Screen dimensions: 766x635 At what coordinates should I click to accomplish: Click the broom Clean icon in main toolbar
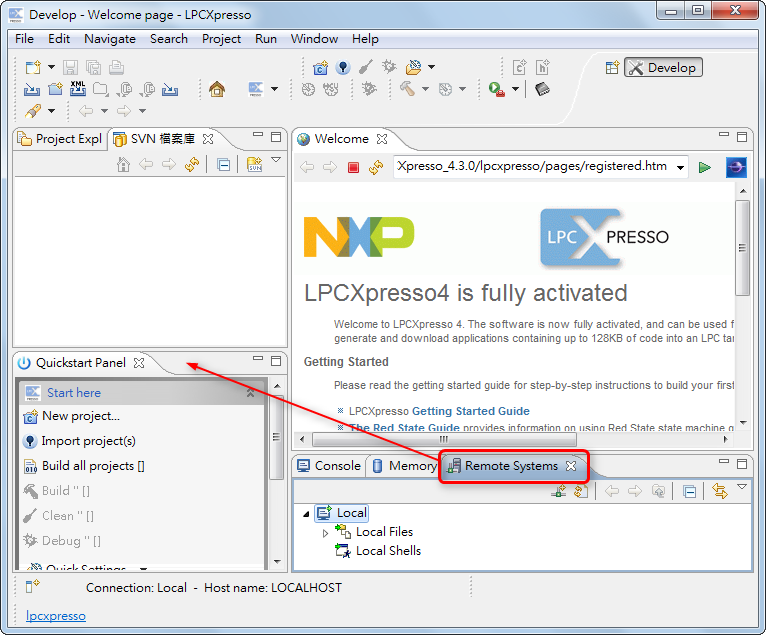[x=366, y=67]
